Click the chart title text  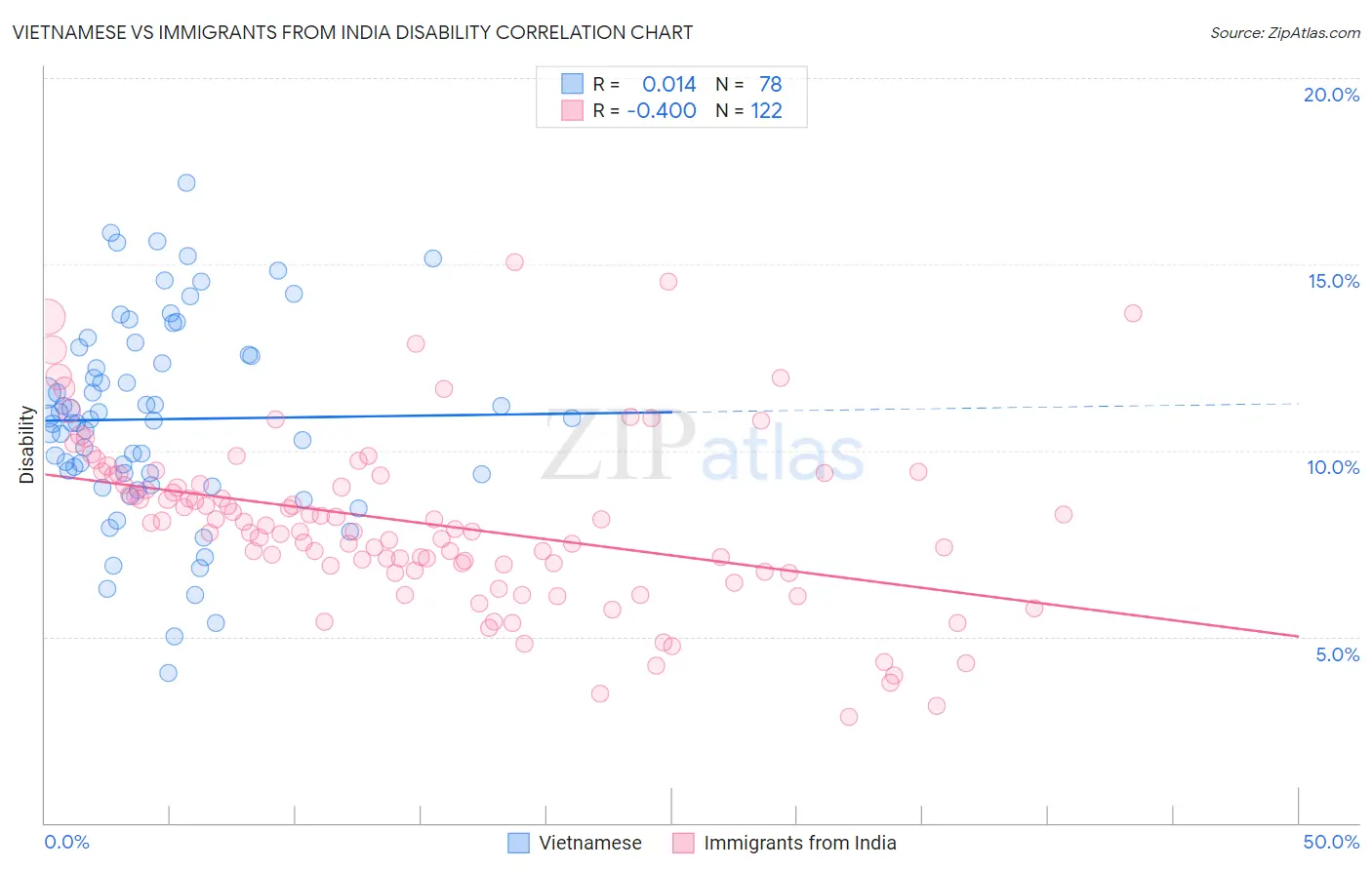(x=352, y=32)
